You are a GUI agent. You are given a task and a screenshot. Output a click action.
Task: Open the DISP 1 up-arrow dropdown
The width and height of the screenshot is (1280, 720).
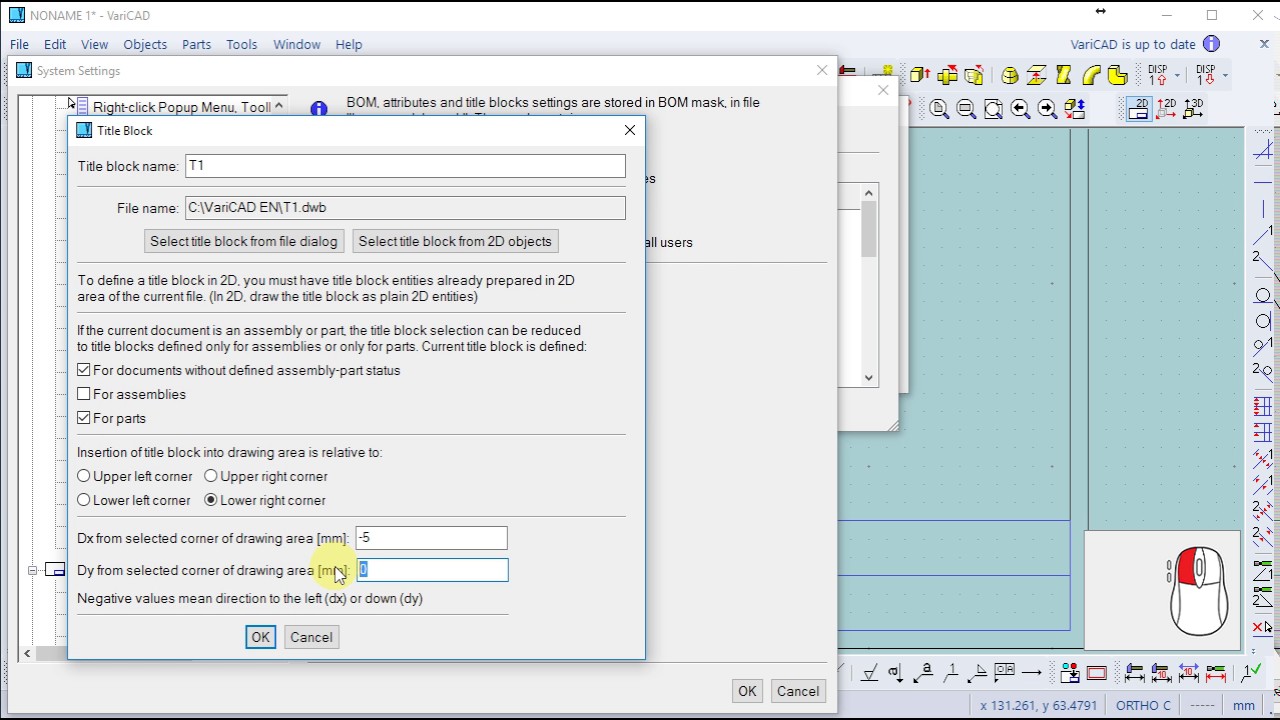click(x=1178, y=76)
